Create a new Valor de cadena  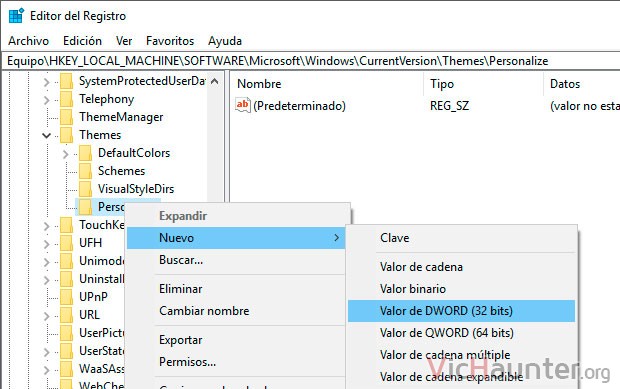(x=461, y=267)
